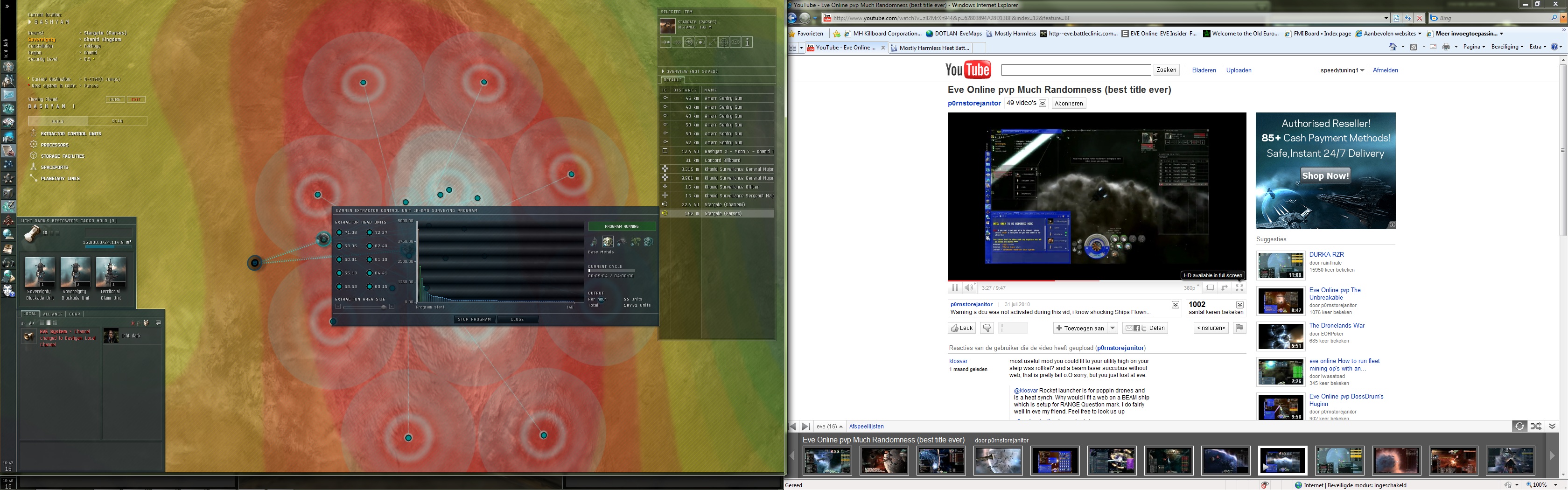Click the YouTube search input field
The width and height of the screenshot is (1568, 490).
pyautogui.click(x=1076, y=70)
